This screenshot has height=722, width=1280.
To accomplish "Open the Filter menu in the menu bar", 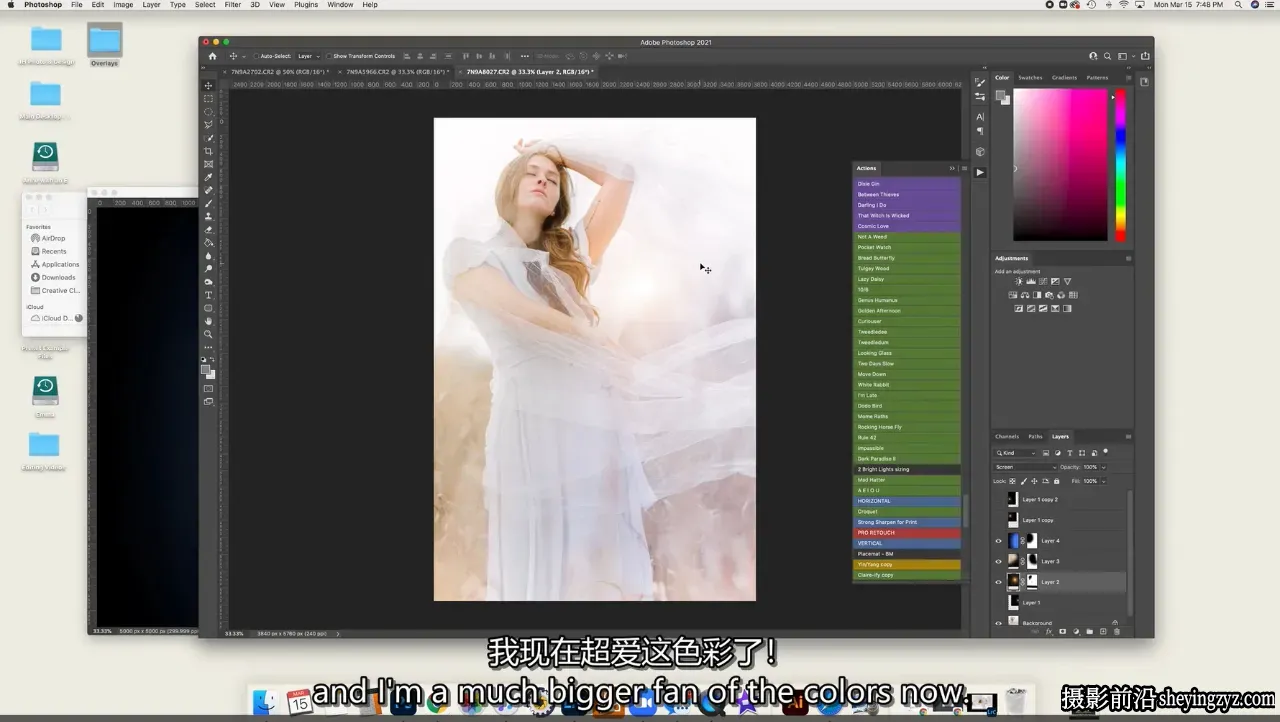I will tap(232, 5).
